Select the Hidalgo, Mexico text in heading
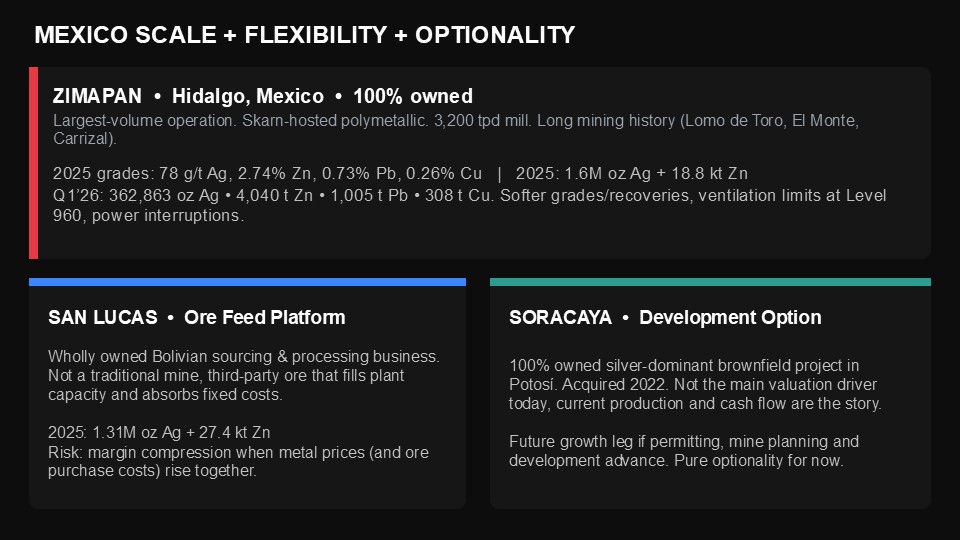This screenshot has height=540, width=960. (248, 96)
